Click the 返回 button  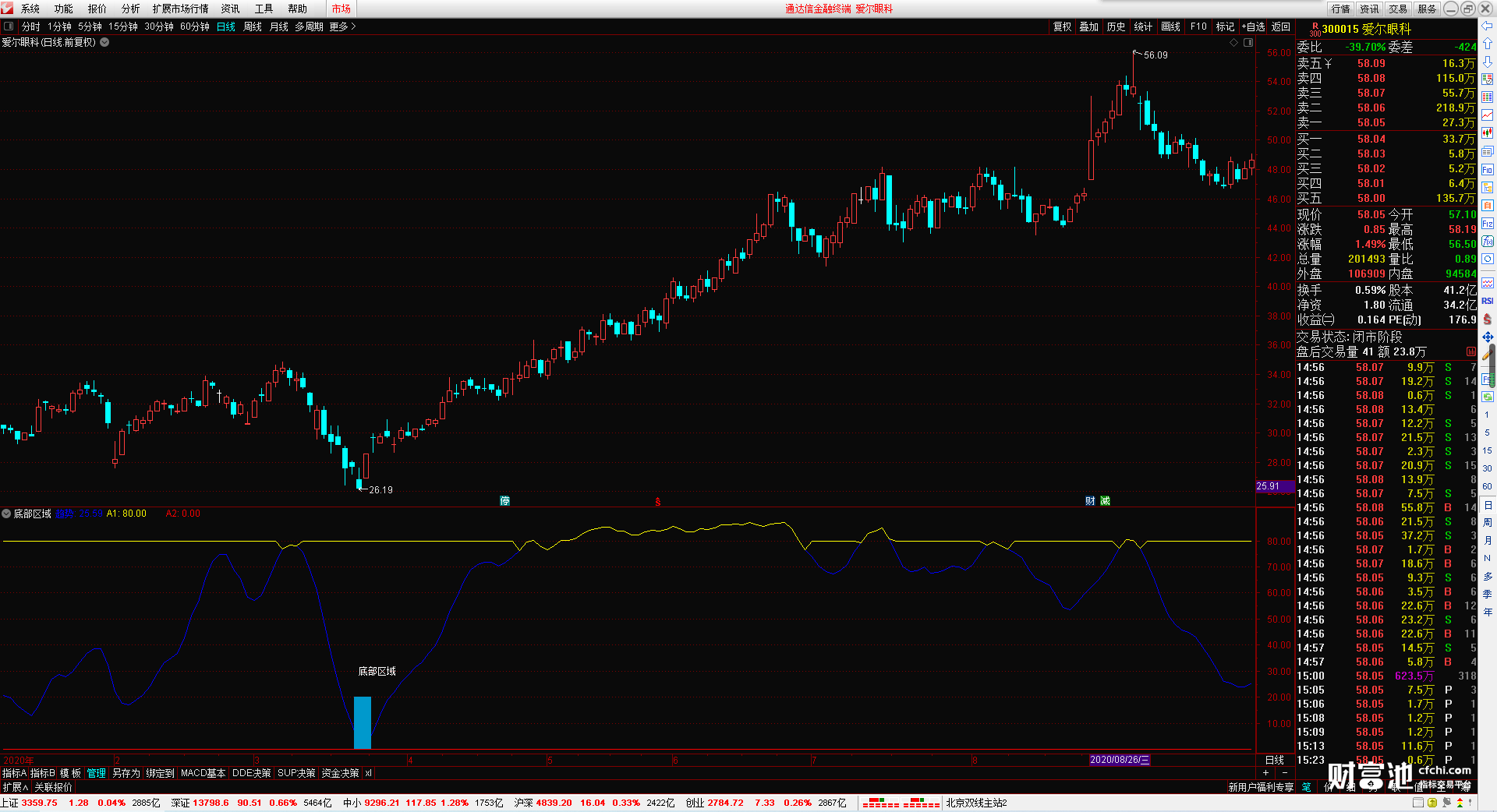[1281, 26]
